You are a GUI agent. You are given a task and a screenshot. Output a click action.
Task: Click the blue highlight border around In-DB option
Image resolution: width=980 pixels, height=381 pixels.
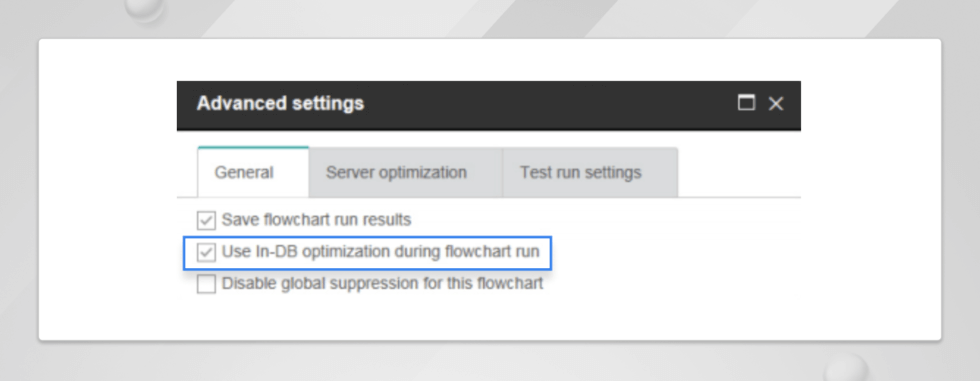[x=368, y=237]
